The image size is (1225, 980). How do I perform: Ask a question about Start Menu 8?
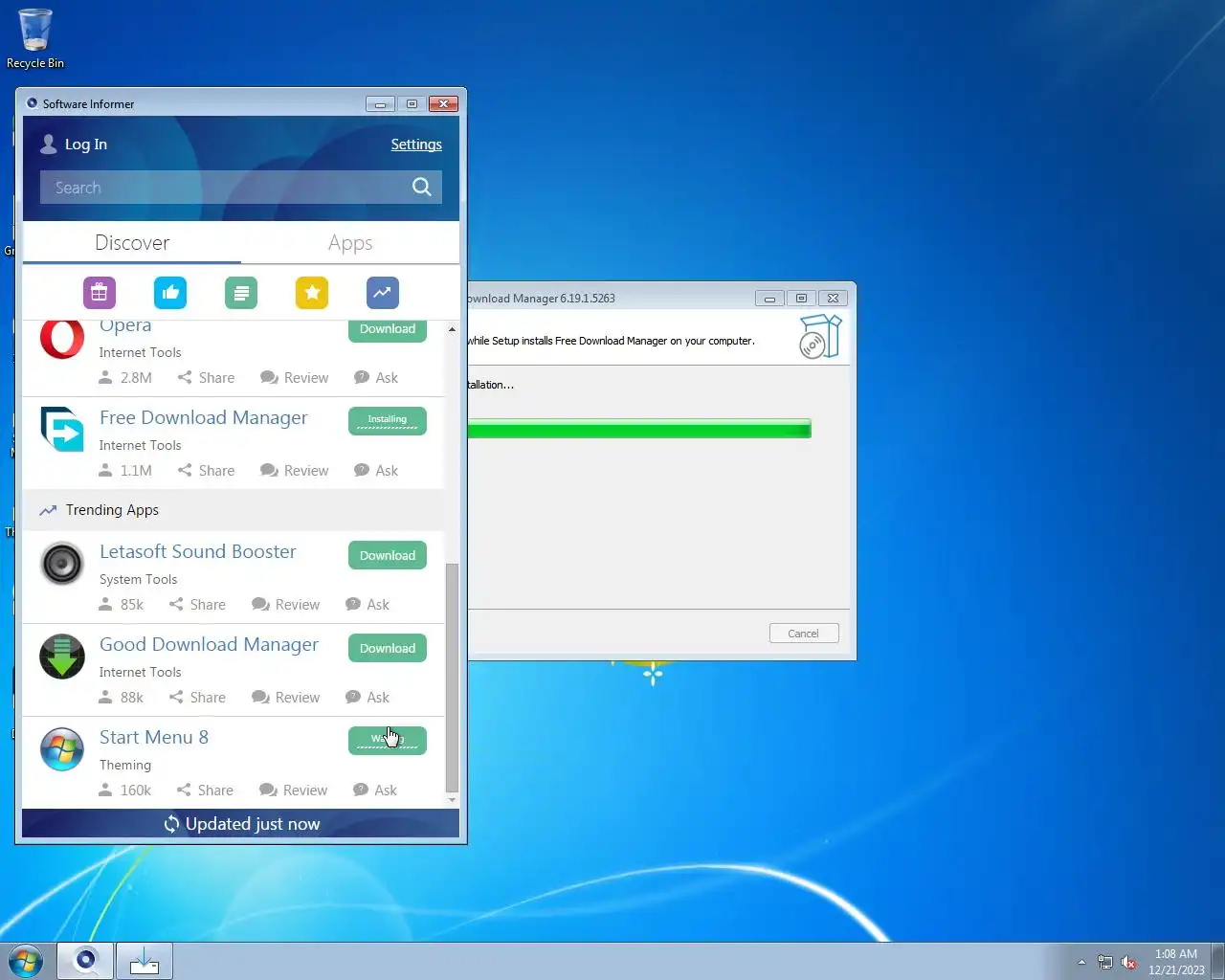point(375,791)
